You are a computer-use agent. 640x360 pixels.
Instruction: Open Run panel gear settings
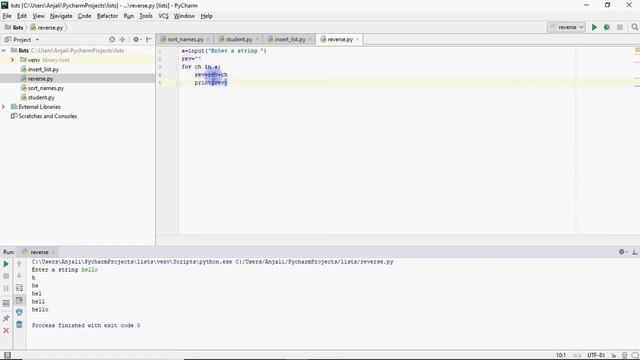pos(622,252)
